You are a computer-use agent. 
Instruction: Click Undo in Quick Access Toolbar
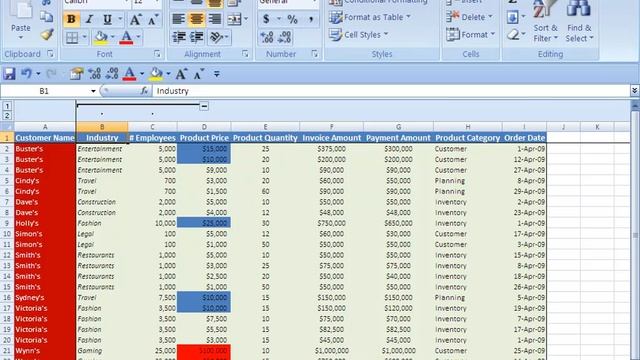click(27, 74)
